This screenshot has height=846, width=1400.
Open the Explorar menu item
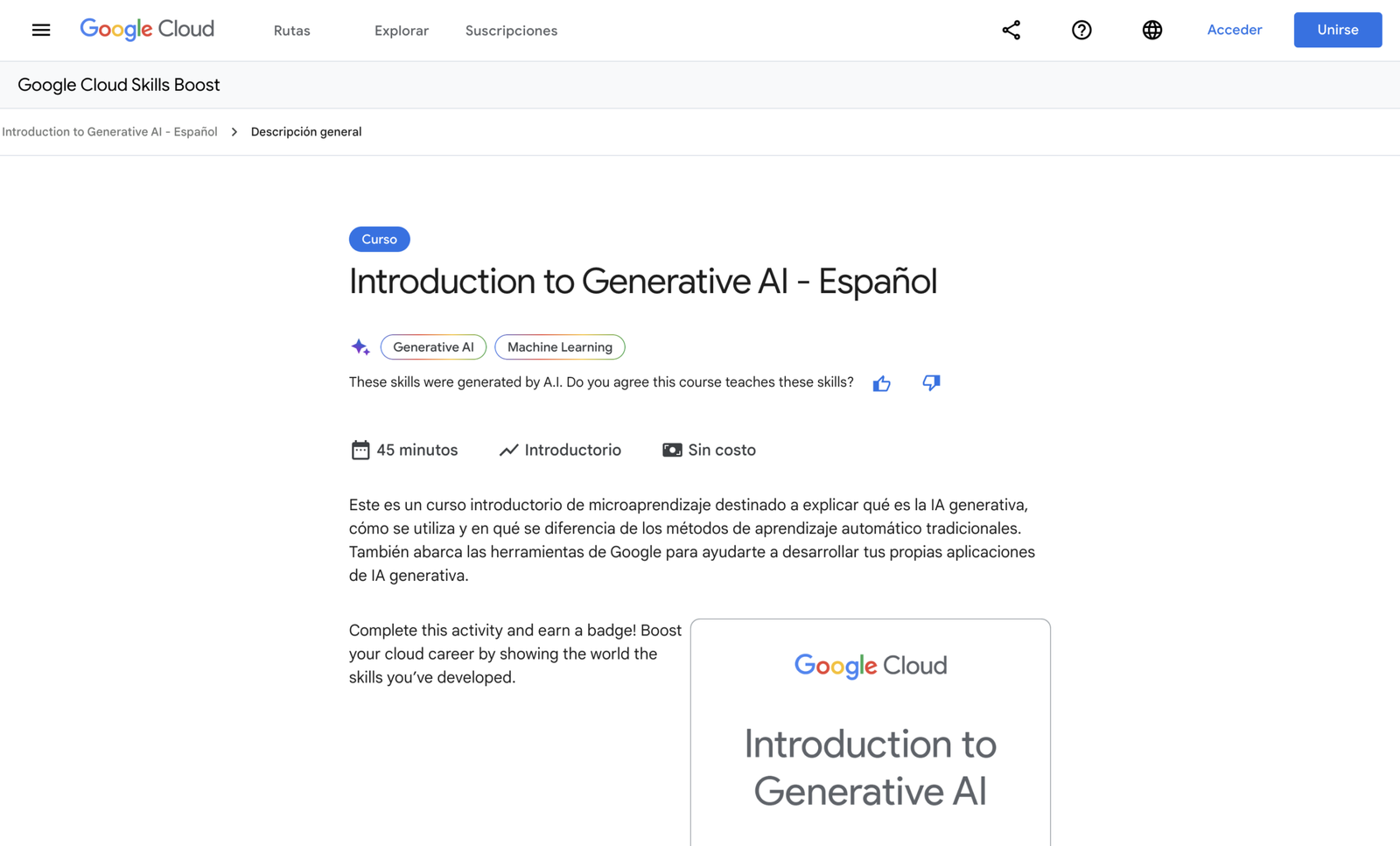click(402, 31)
